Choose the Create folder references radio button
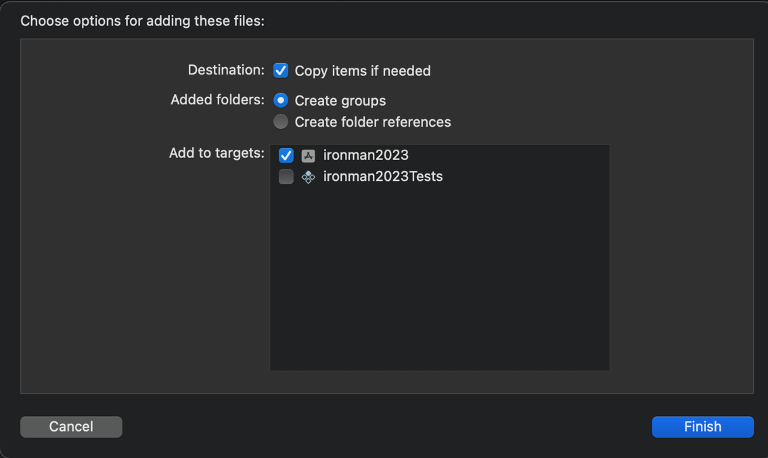Image resolution: width=768 pixels, height=458 pixels. (x=281, y=122)
